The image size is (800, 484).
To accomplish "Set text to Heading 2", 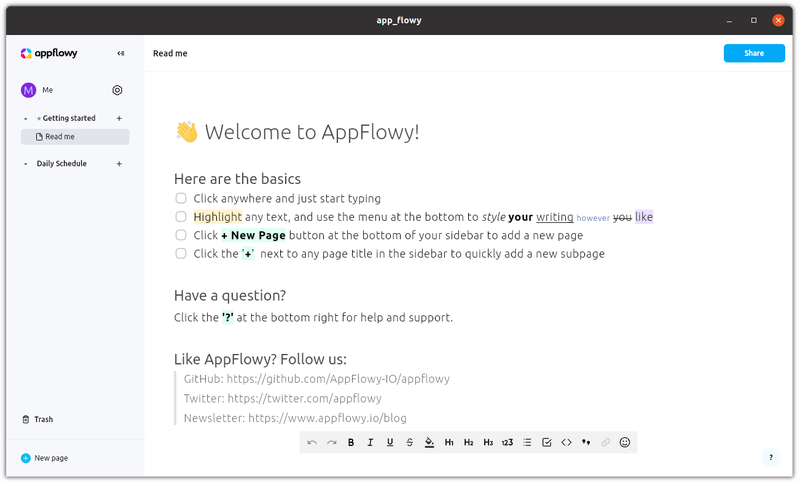I will coord(468,443).
